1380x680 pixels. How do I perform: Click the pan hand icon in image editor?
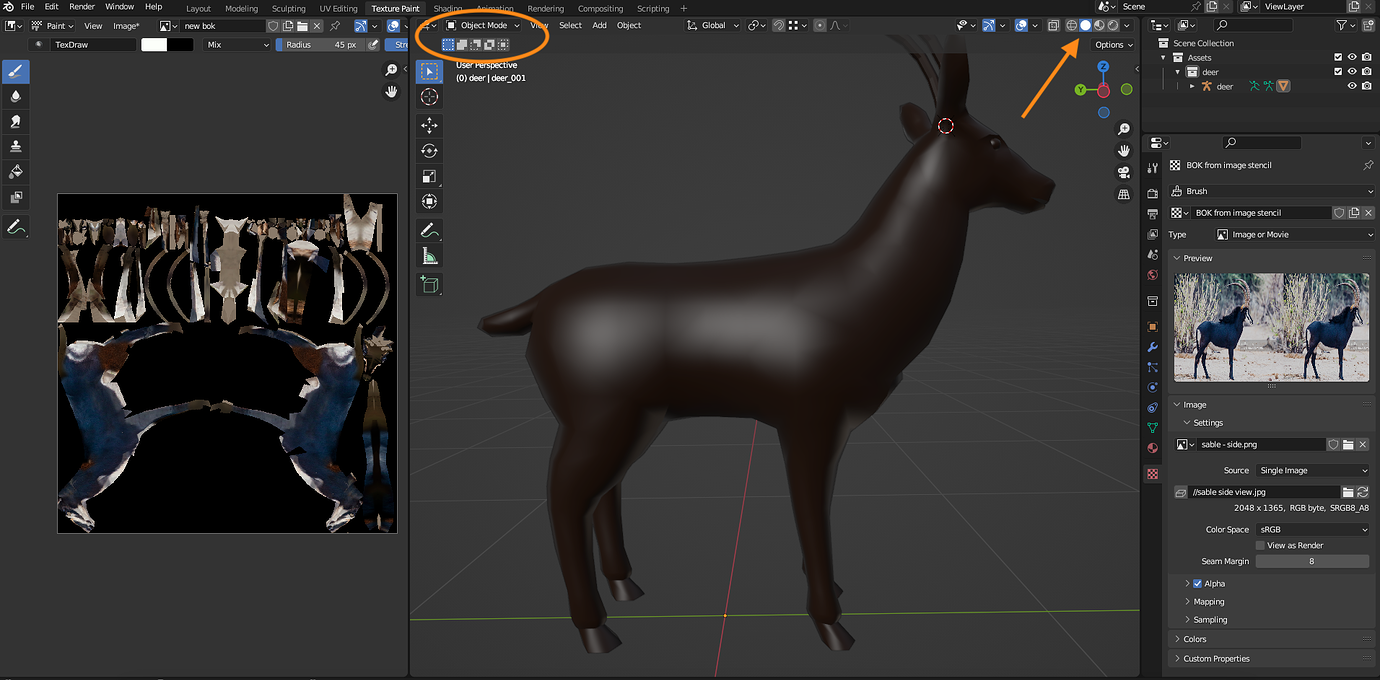pyautogui.click(x=392, y=92)
